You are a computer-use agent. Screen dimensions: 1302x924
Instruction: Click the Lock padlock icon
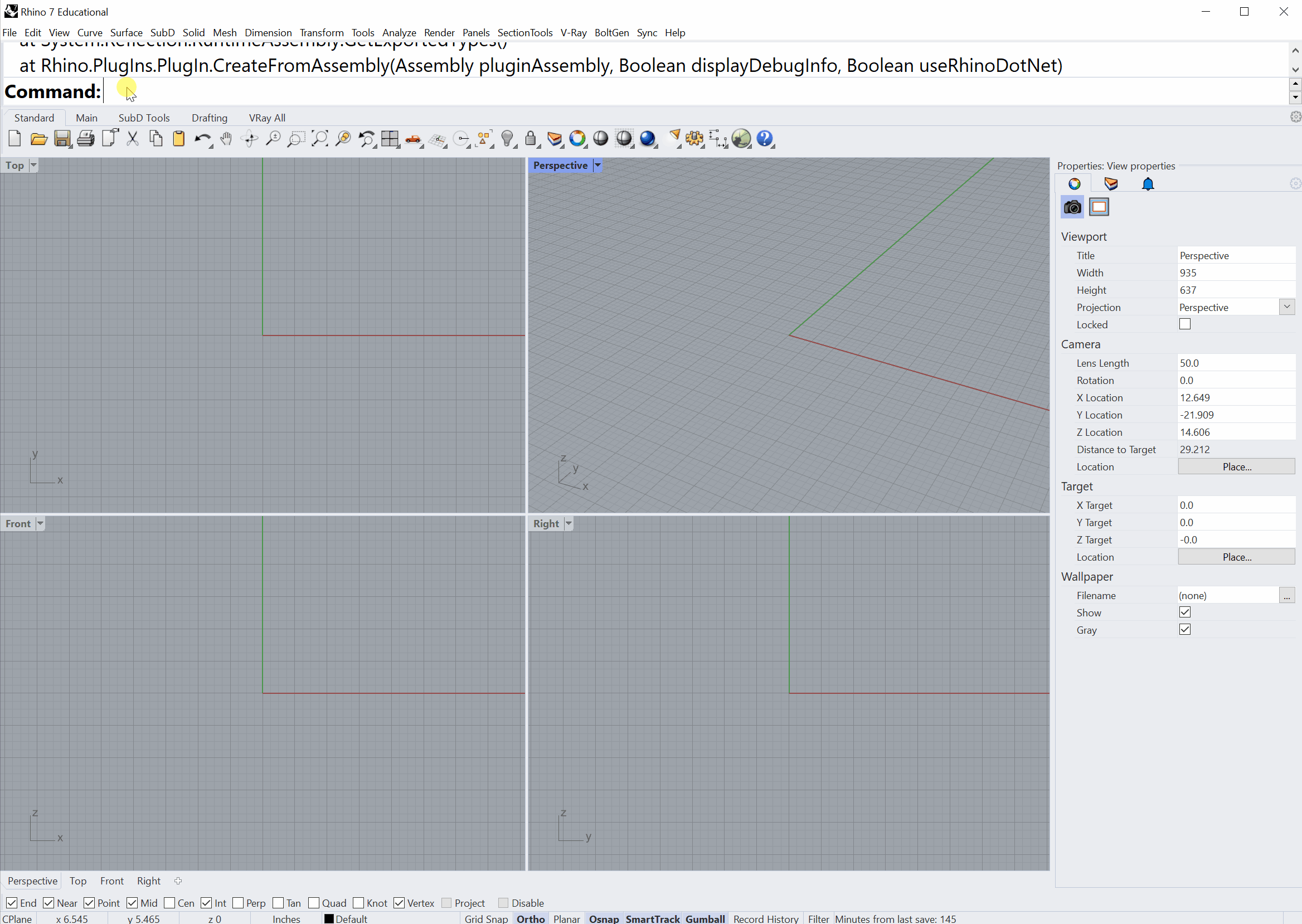coord(531,139)
